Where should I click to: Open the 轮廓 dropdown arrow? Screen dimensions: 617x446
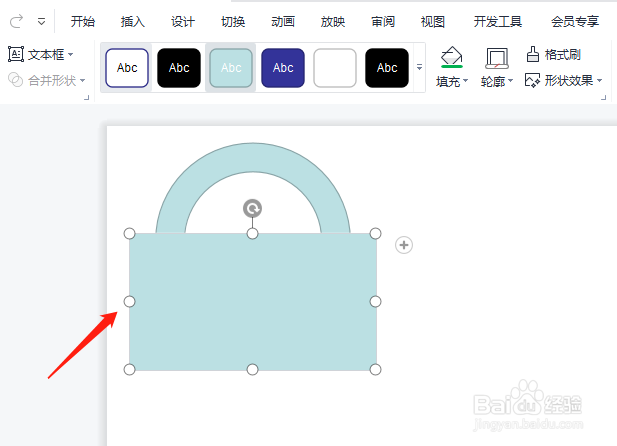click(x=510, y=81)
